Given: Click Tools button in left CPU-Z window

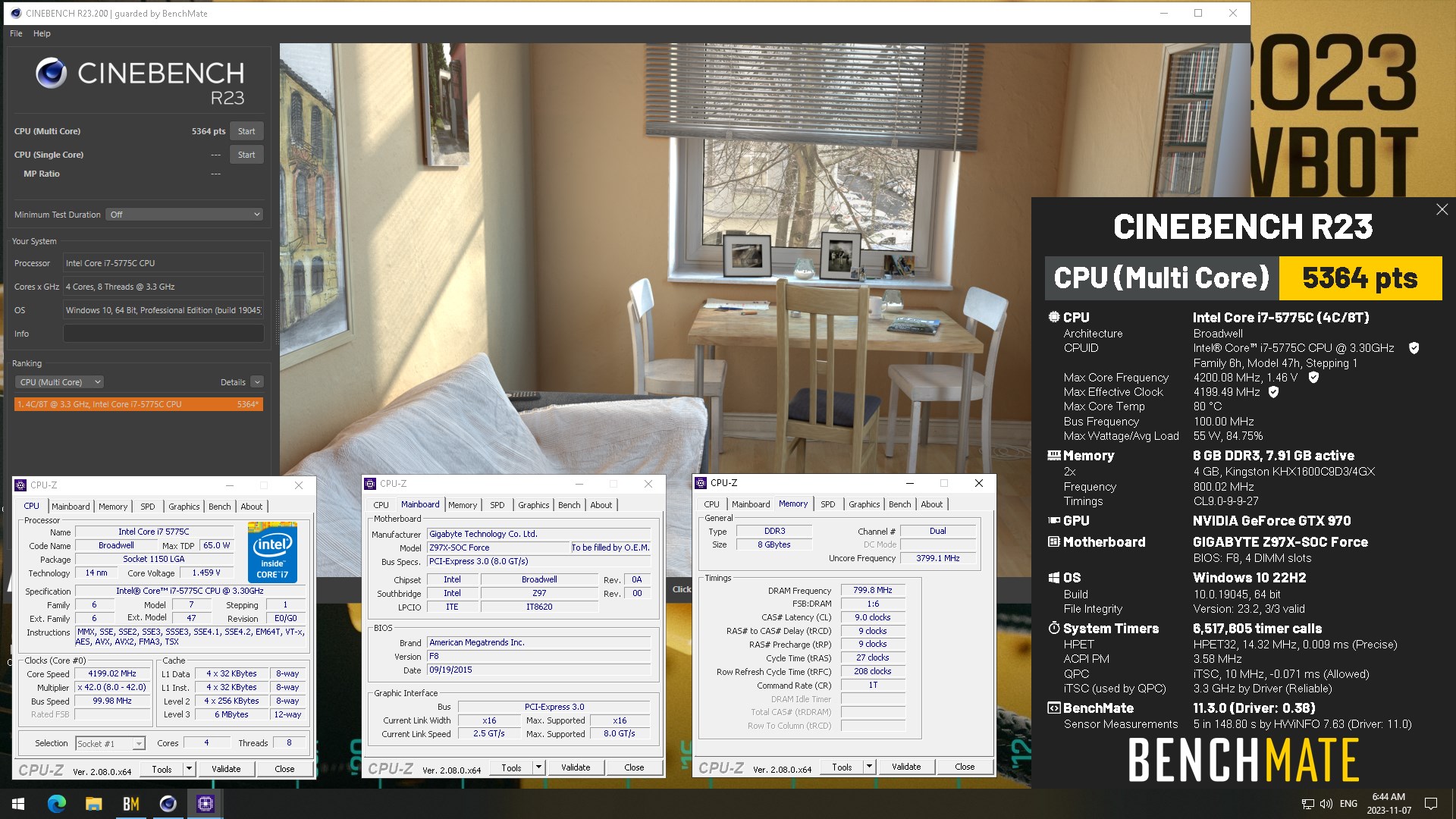Looking at the screenshot, I should coord(162,770).
